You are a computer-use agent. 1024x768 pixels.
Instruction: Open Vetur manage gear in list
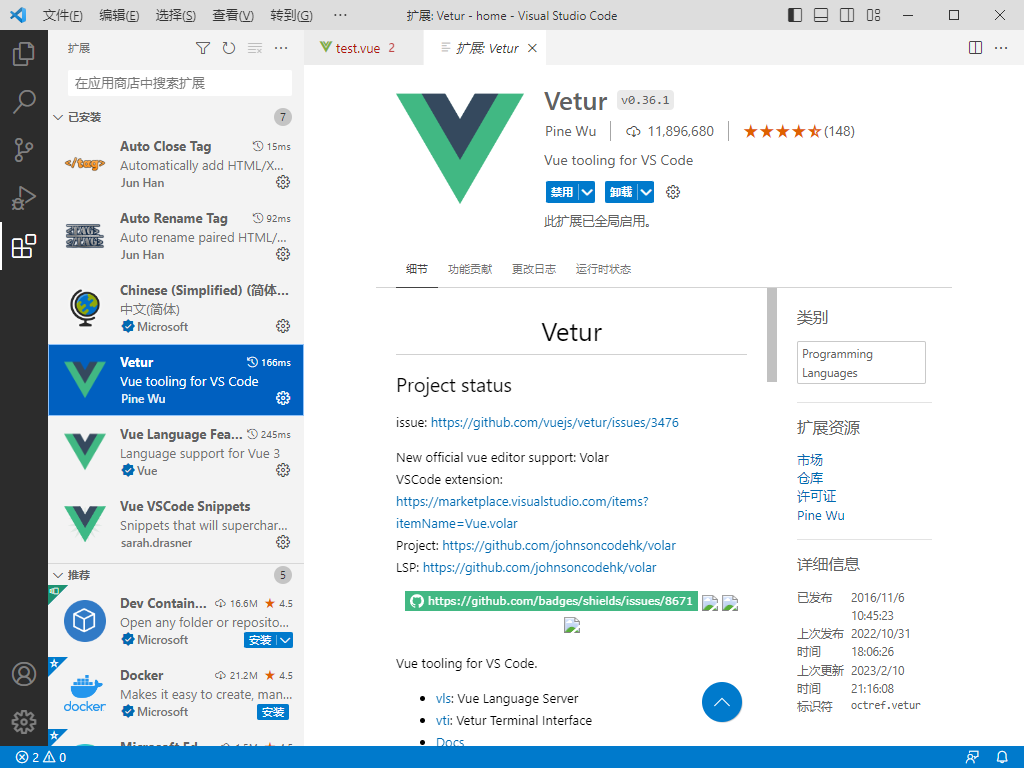point(283,398)
